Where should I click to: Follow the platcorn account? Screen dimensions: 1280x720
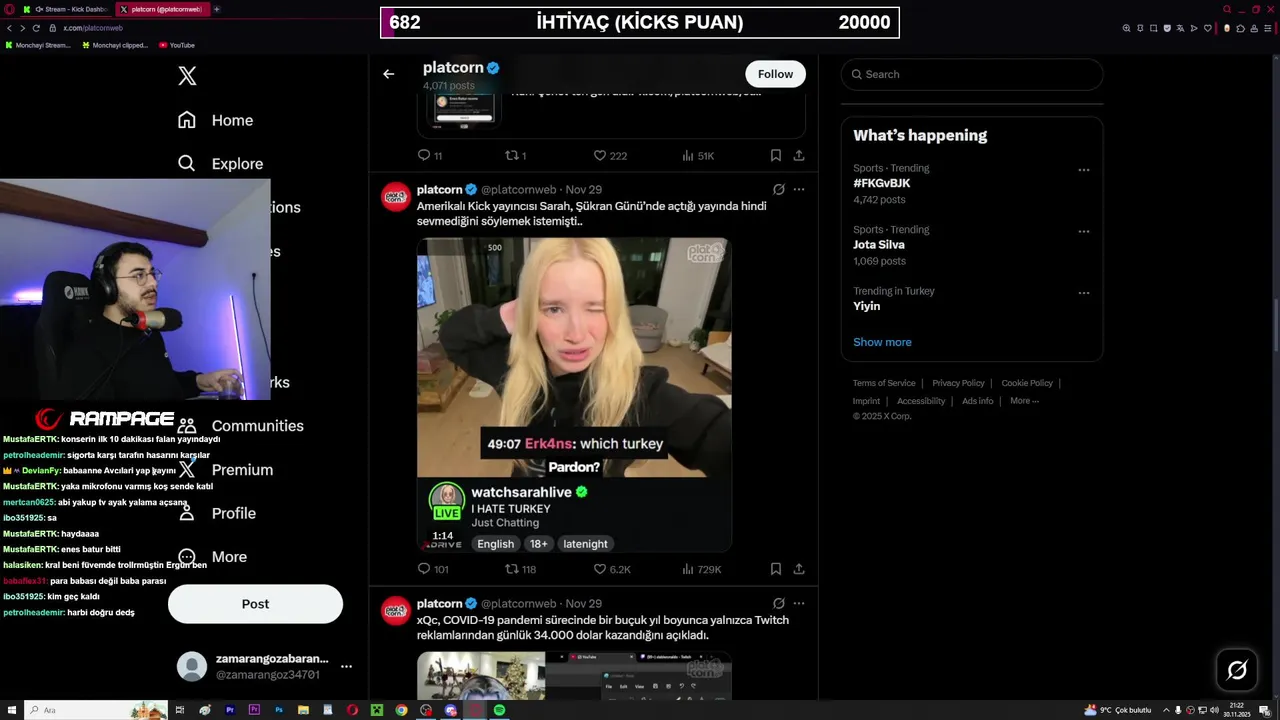(x=775, y=74)
